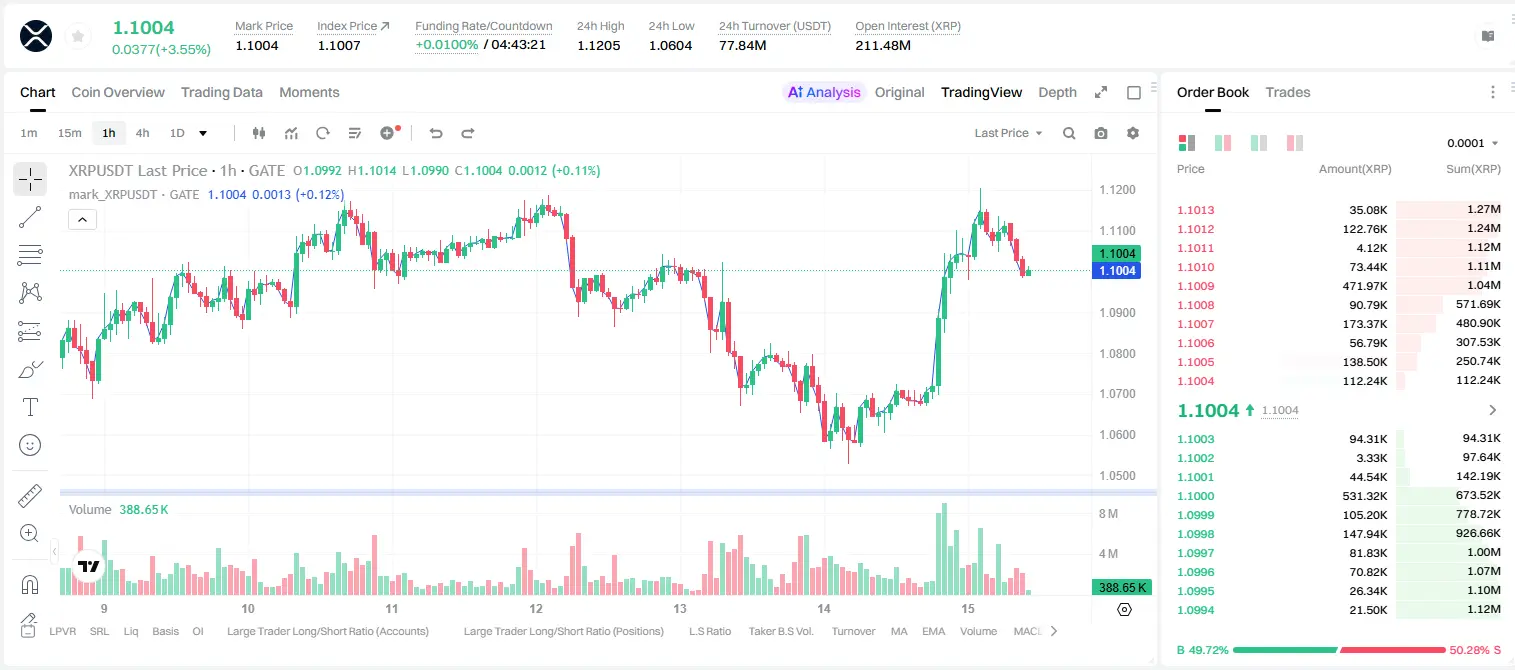
Task: Collapse the indicator legend chevron
Action: (82, 220)
